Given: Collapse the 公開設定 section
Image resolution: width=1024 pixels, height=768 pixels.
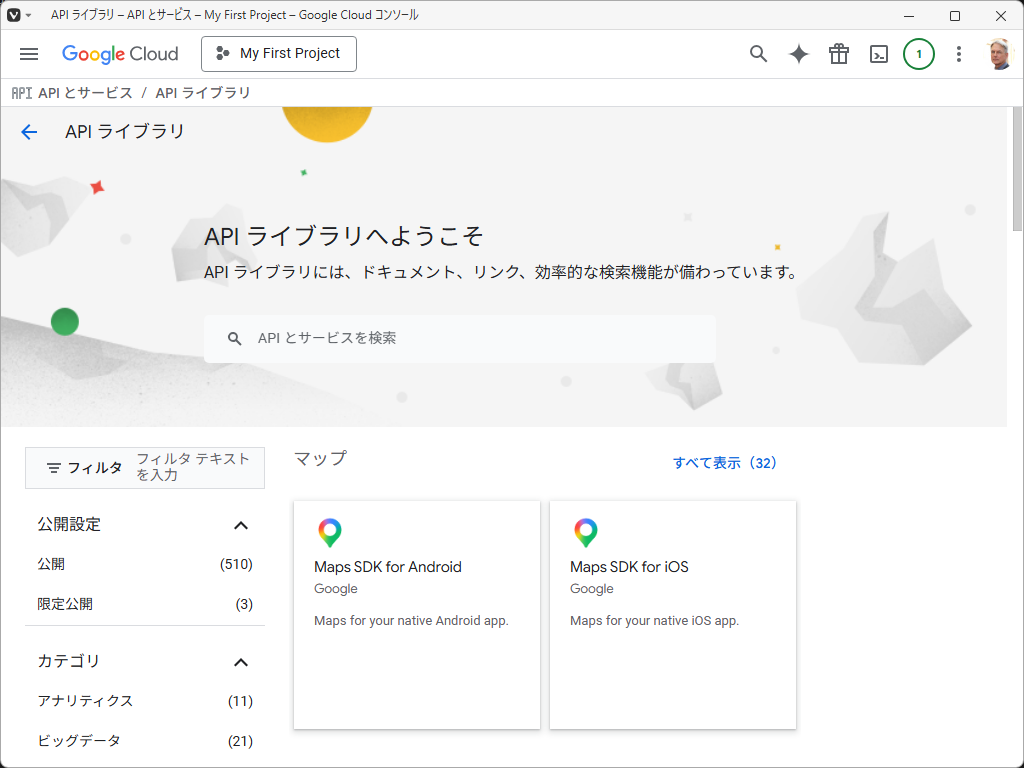Looking at the screenshot, I should 240,524.
